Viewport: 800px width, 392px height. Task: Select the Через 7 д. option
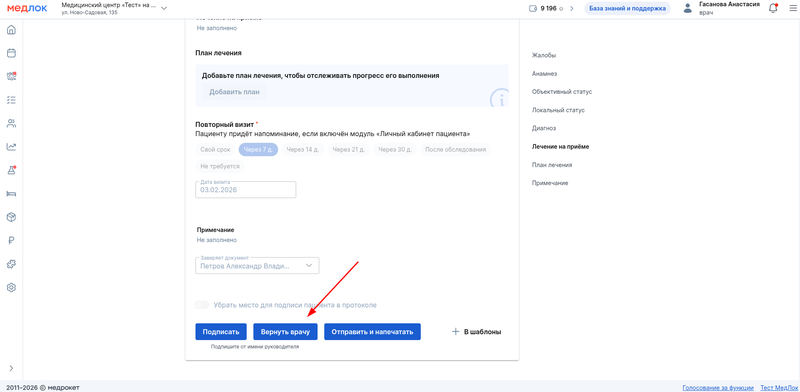pos(258,150)
